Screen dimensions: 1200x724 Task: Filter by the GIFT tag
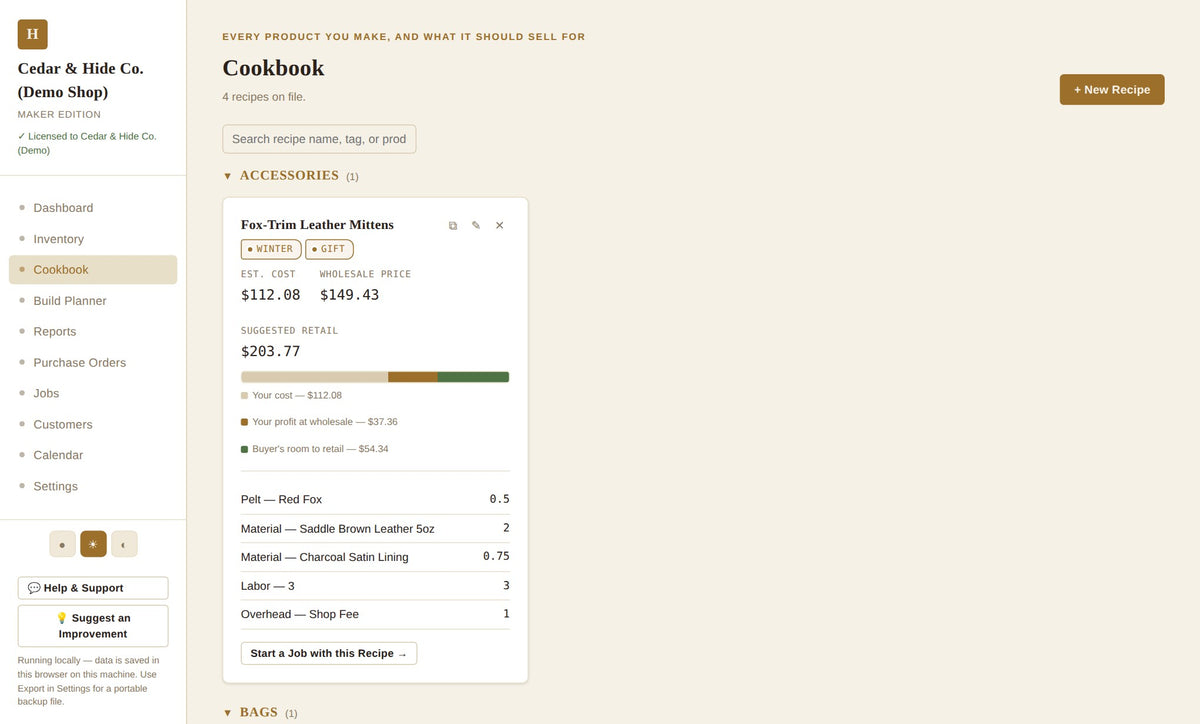coord(329,249)
